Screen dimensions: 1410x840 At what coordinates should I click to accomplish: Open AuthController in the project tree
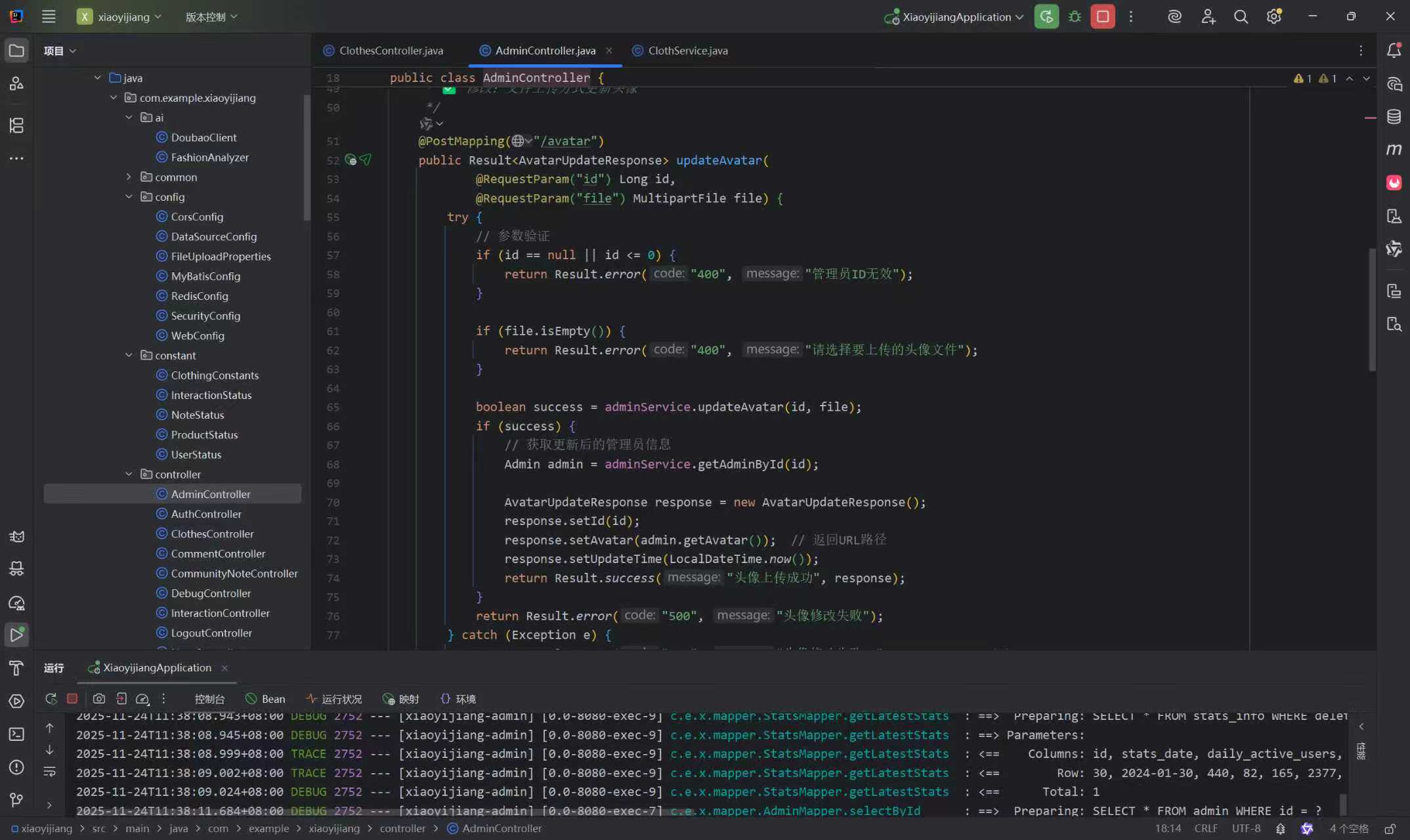click(206, 514)
